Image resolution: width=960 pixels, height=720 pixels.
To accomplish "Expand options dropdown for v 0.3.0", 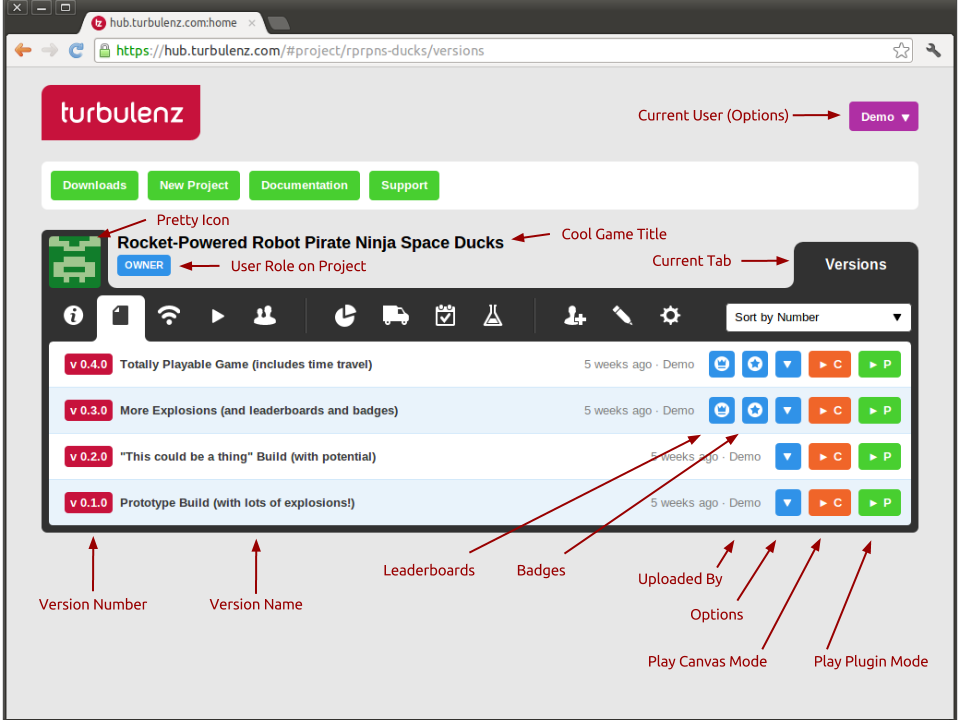I will (x=788, y=410).
